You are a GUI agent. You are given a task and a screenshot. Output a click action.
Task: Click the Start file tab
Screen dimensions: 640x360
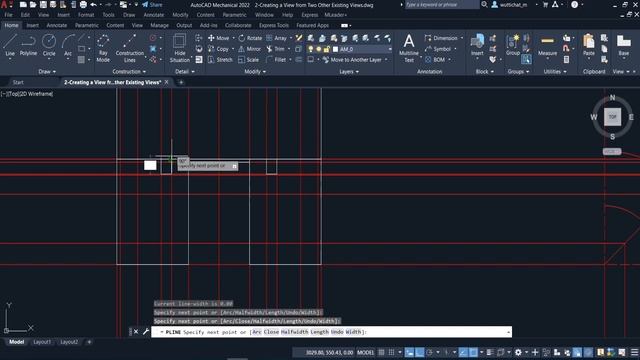pos(18,82)
